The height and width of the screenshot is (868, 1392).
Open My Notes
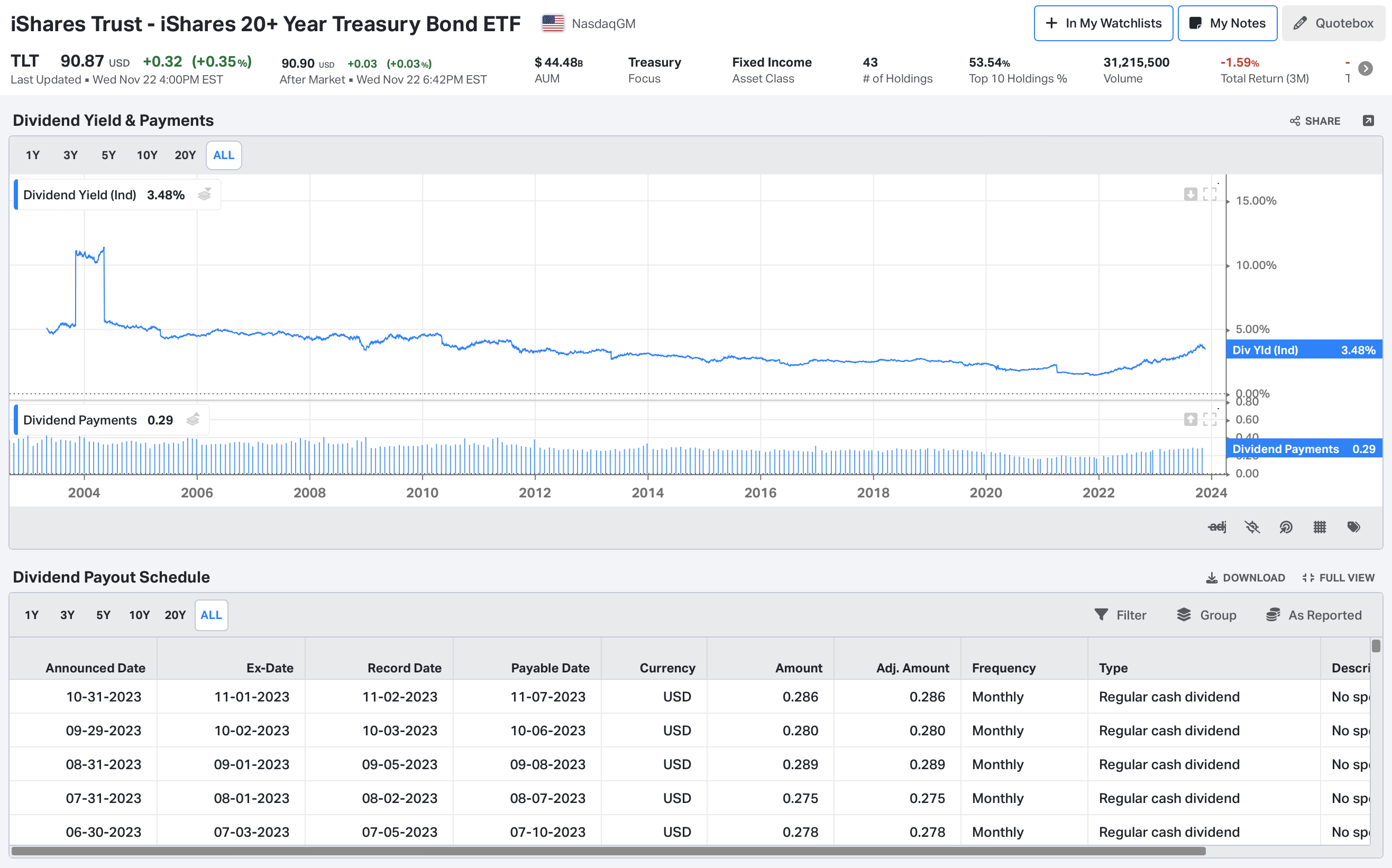pos(1227,24)
